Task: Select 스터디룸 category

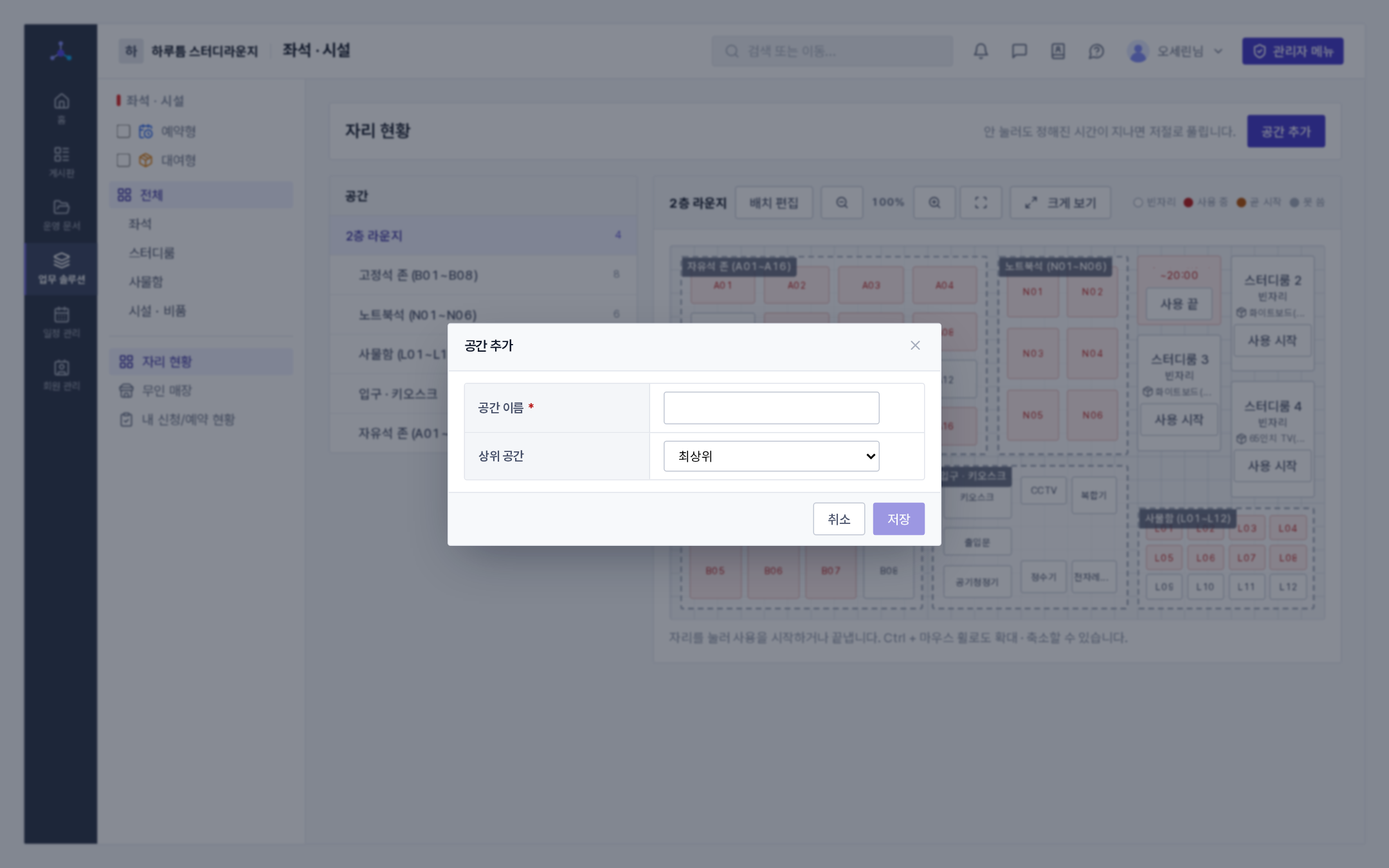Action: [x=201, y=253]
